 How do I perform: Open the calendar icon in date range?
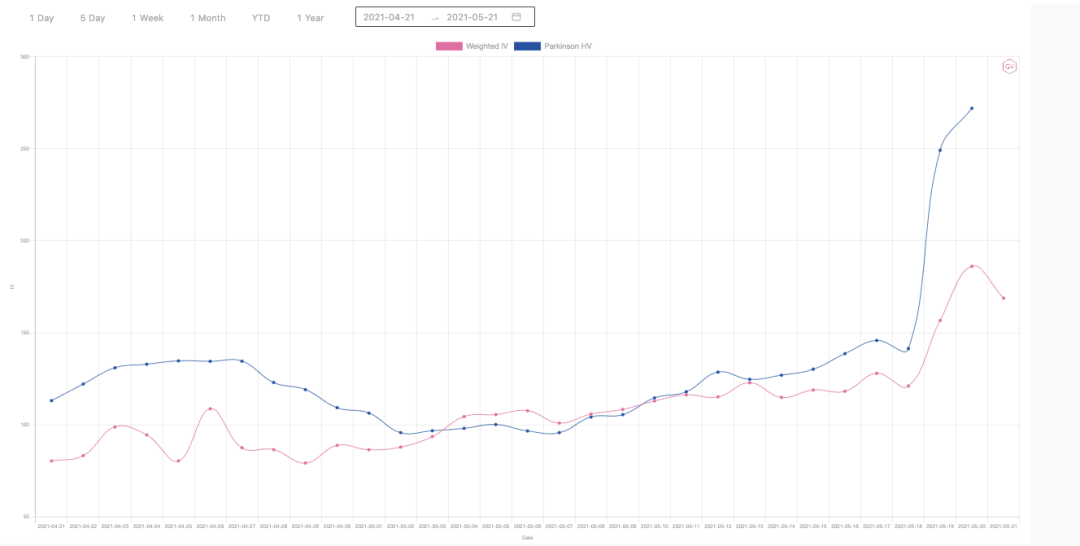(516, 17)
